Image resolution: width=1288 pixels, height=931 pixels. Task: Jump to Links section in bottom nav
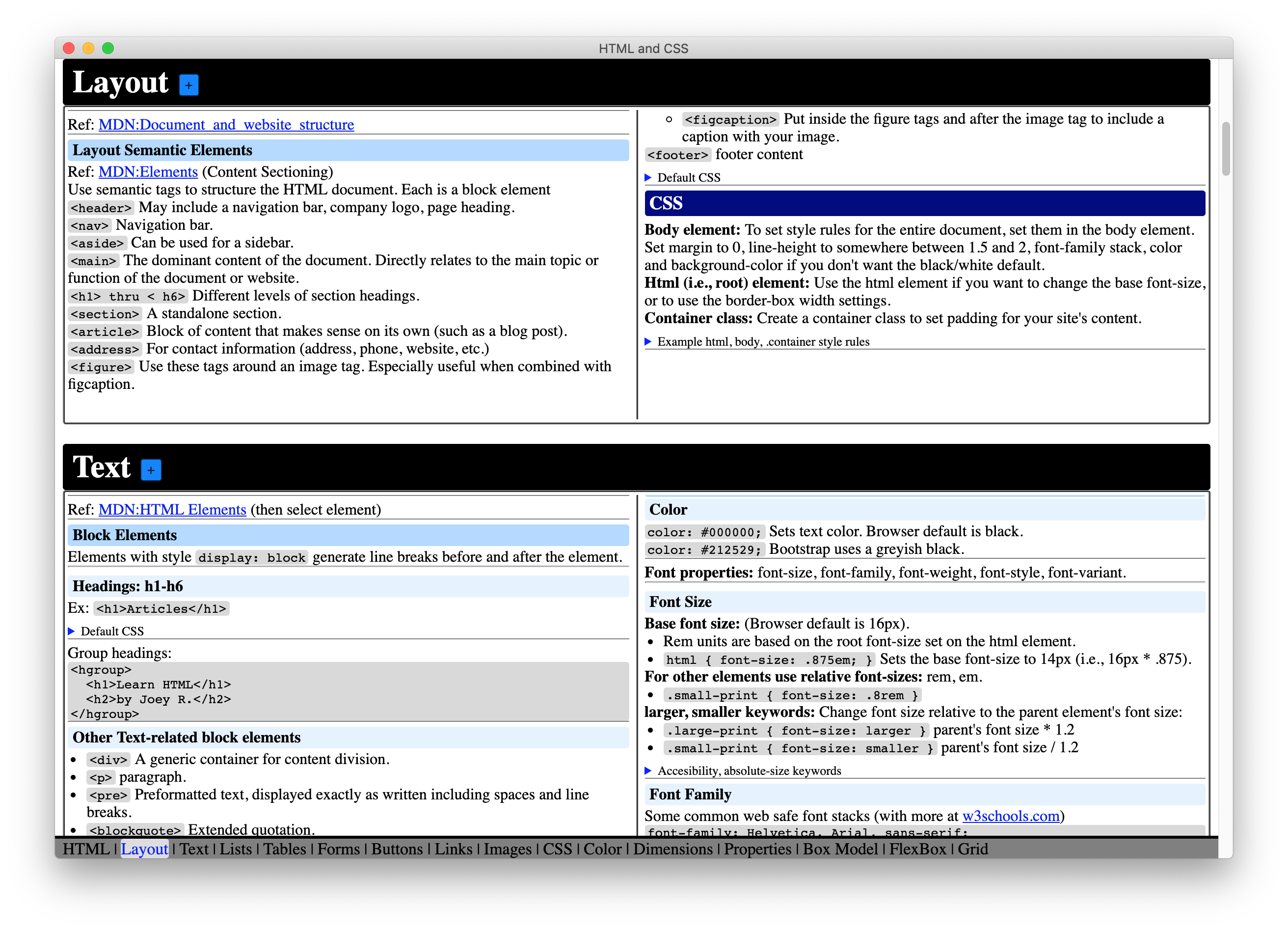(x=453, y=849)
